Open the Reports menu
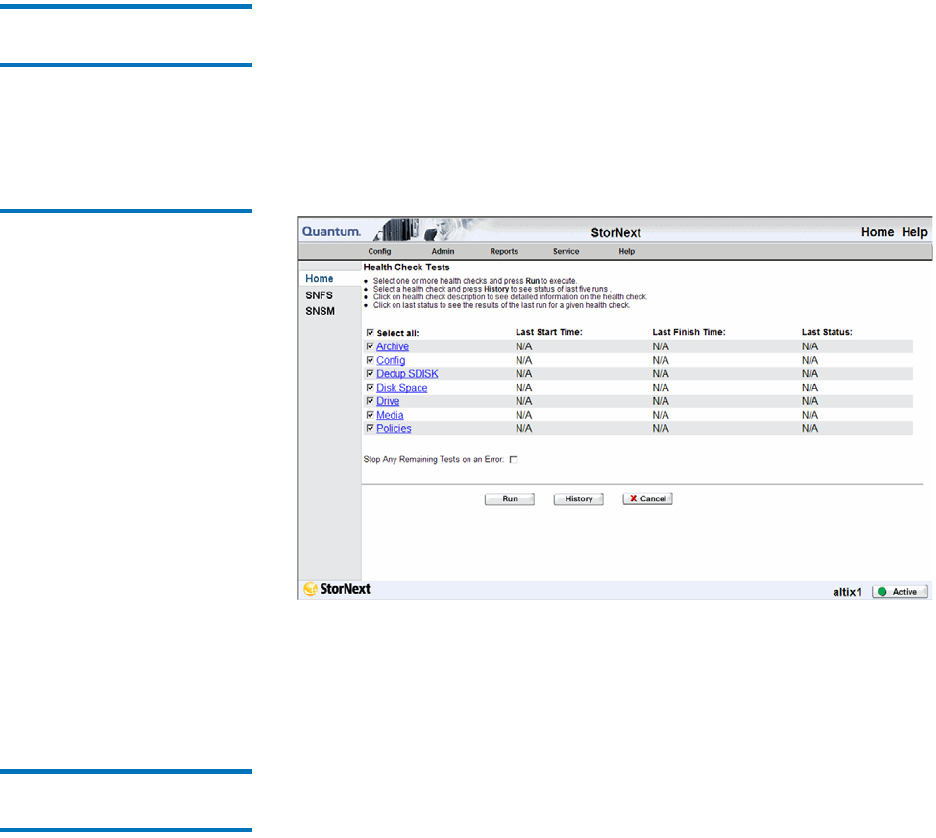This screenshot has height=838, width=936. tap(504, 251)
